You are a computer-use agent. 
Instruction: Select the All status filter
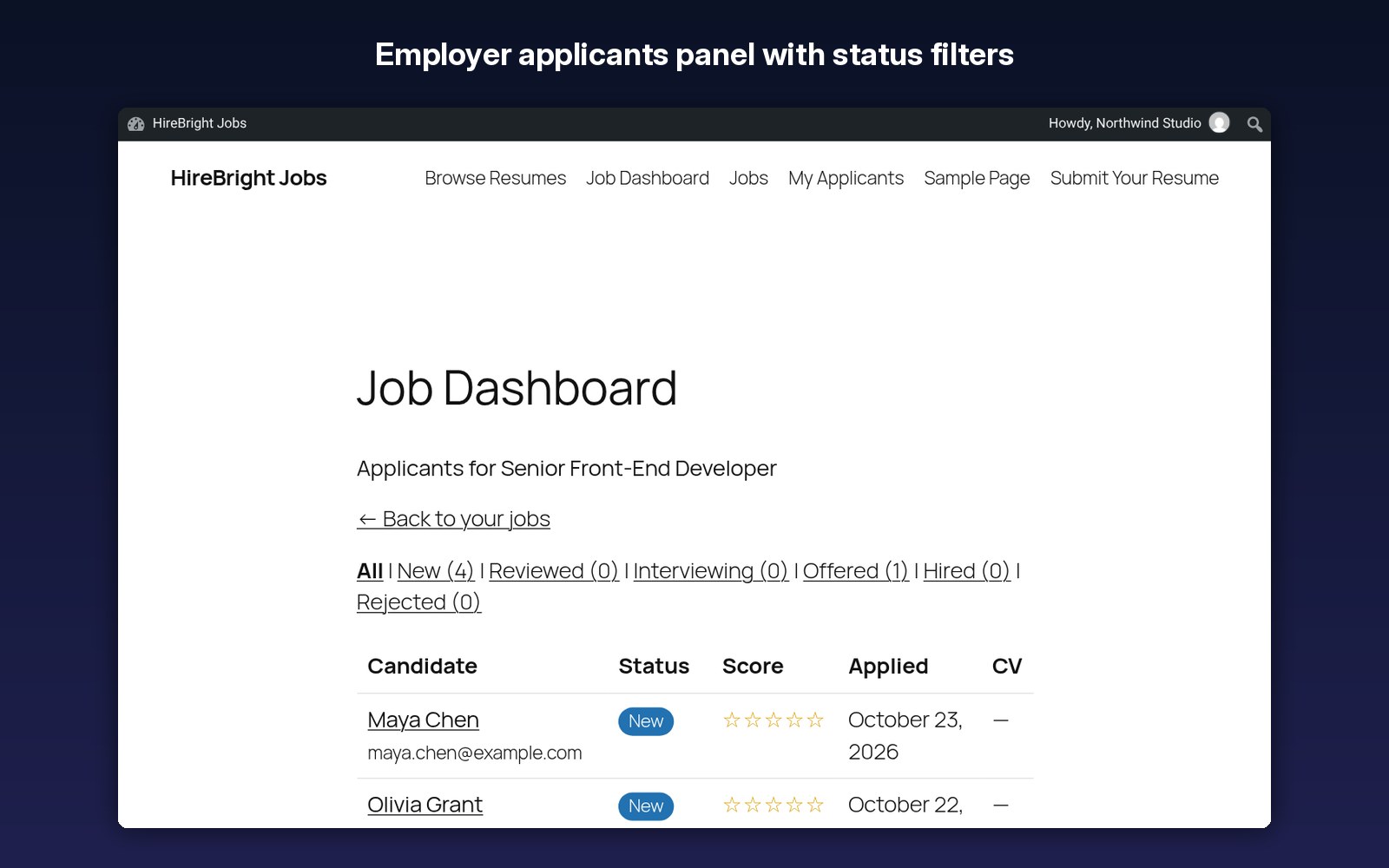pyautogui.click(x=370, y=571)
